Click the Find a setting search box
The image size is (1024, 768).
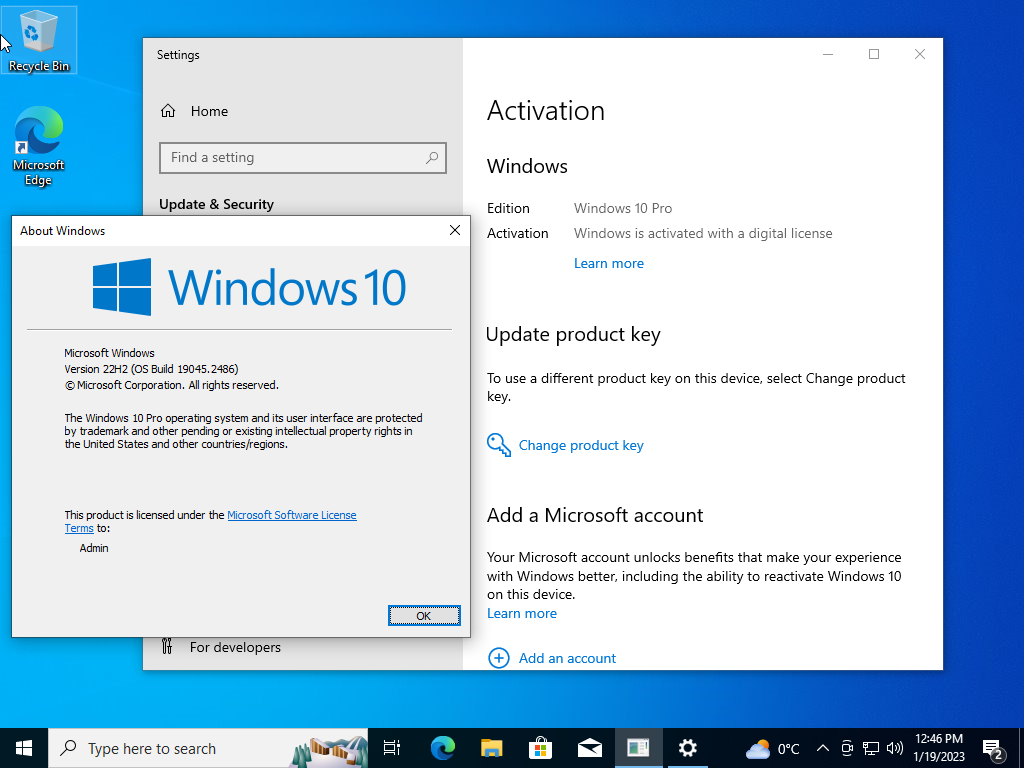pyautogui.click(x=303, y=157)
